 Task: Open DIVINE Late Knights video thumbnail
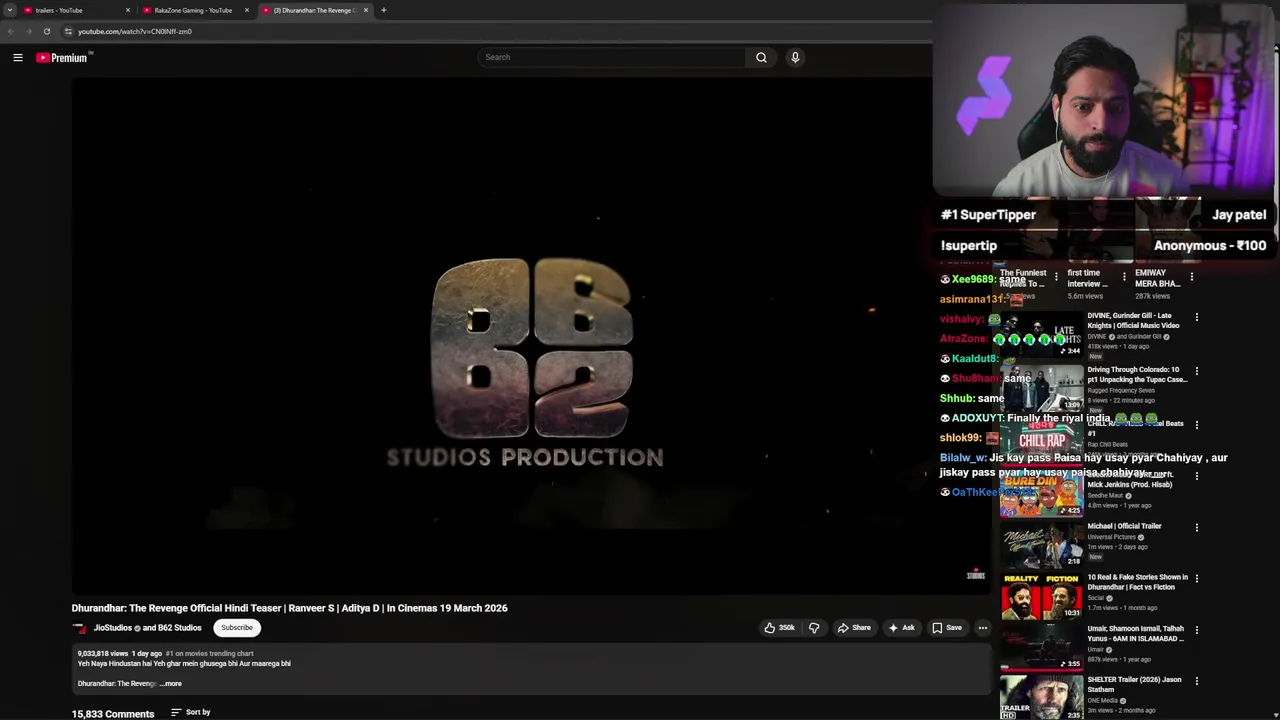(x=1041, y=335)
